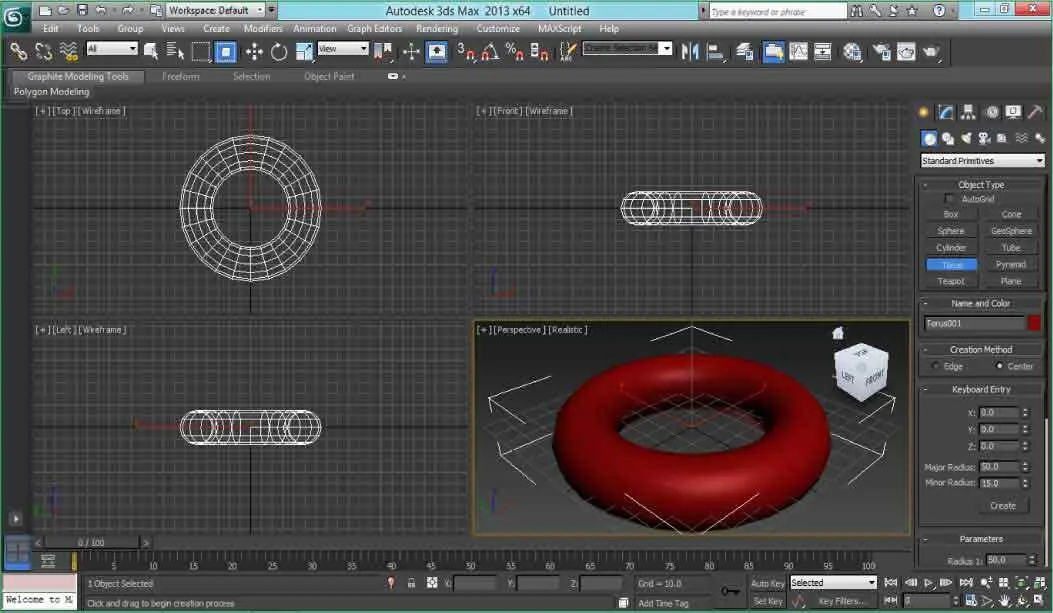Toggle the Window/Crossing selection mode
1053x613 pixels.
click(x=226, y=51)
